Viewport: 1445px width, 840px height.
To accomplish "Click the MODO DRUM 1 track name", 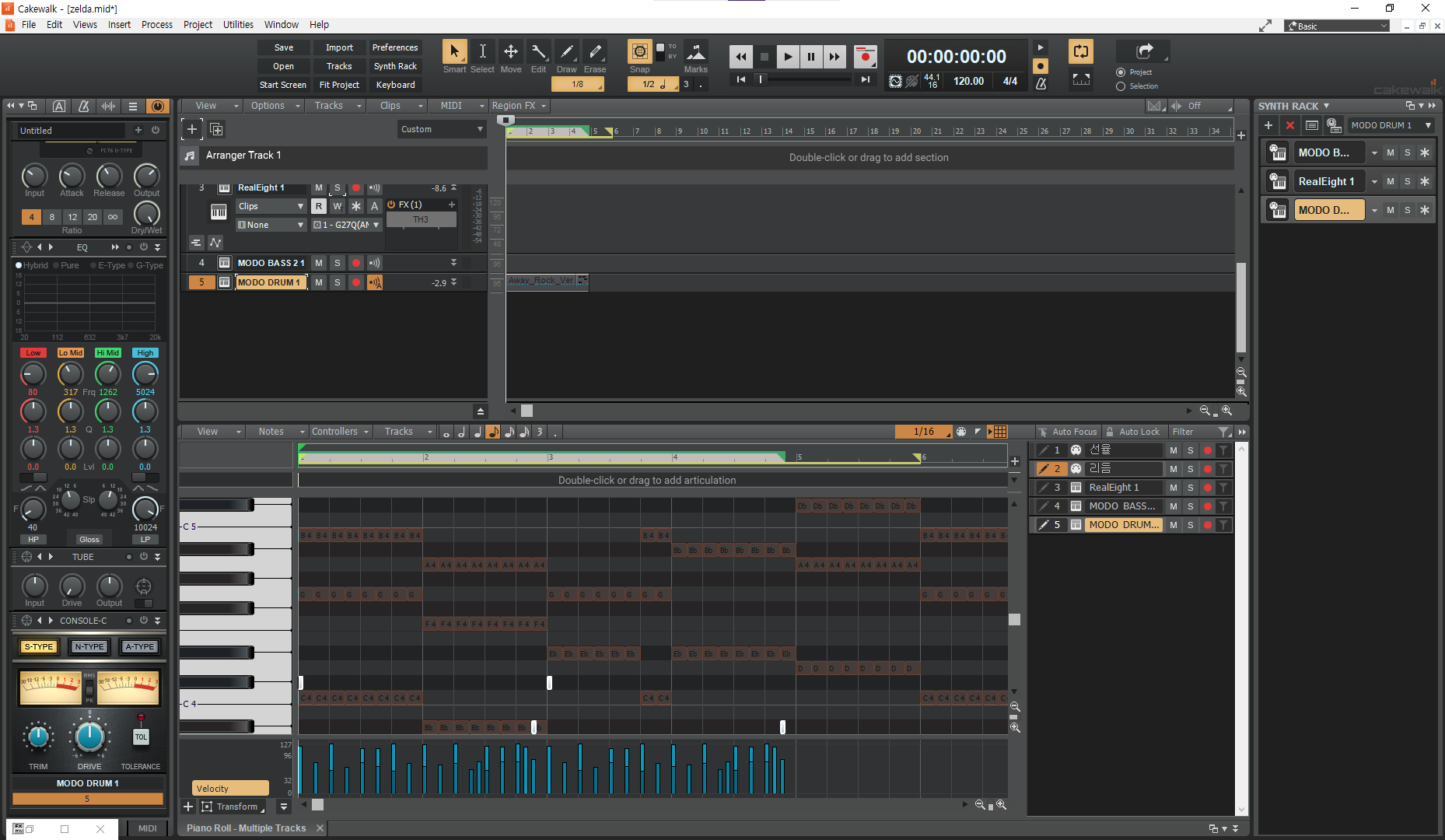I will 271,282.
